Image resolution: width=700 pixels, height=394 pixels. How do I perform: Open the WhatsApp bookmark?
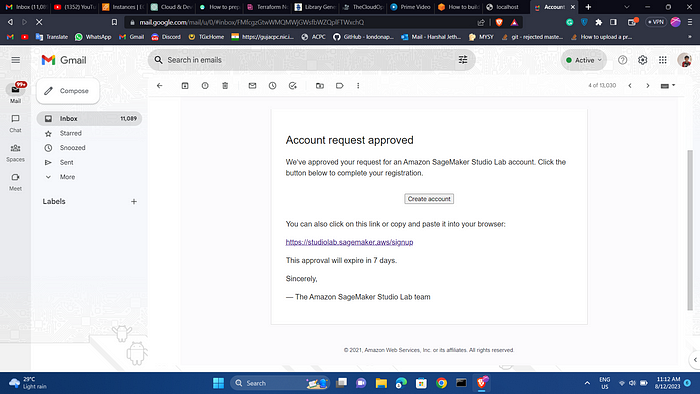(x=93, y=37)
